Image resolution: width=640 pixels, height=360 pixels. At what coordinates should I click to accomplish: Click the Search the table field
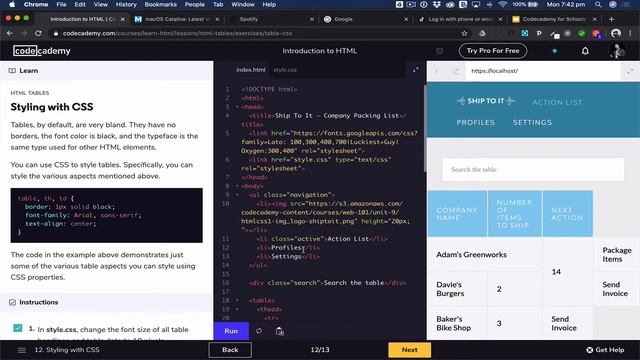533,169
